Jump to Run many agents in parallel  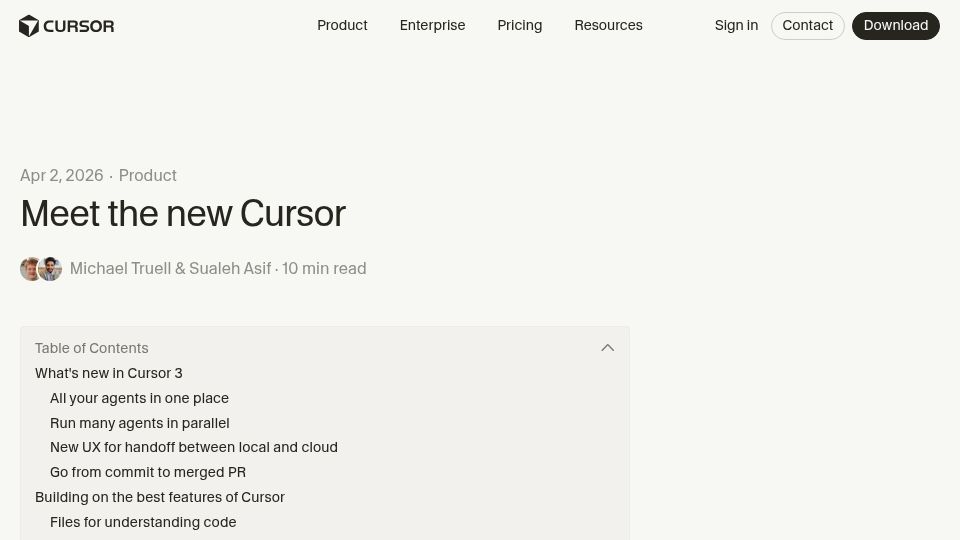pyautogui.click(x=140, y=423)
